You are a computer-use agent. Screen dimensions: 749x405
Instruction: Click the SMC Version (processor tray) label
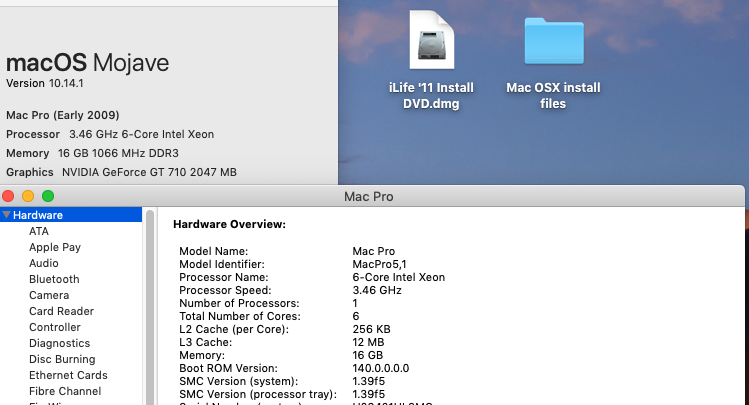pyautogui.click(x=258, y=394)
